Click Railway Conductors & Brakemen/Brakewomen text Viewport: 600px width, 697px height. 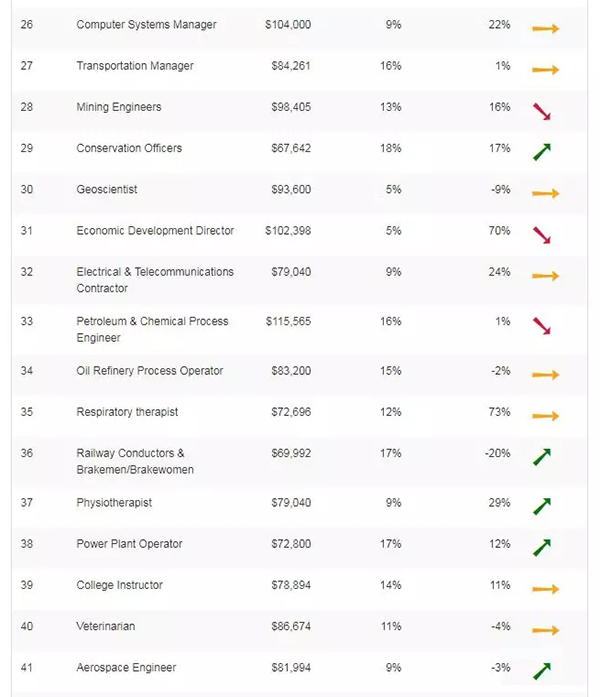click(134, 461)
